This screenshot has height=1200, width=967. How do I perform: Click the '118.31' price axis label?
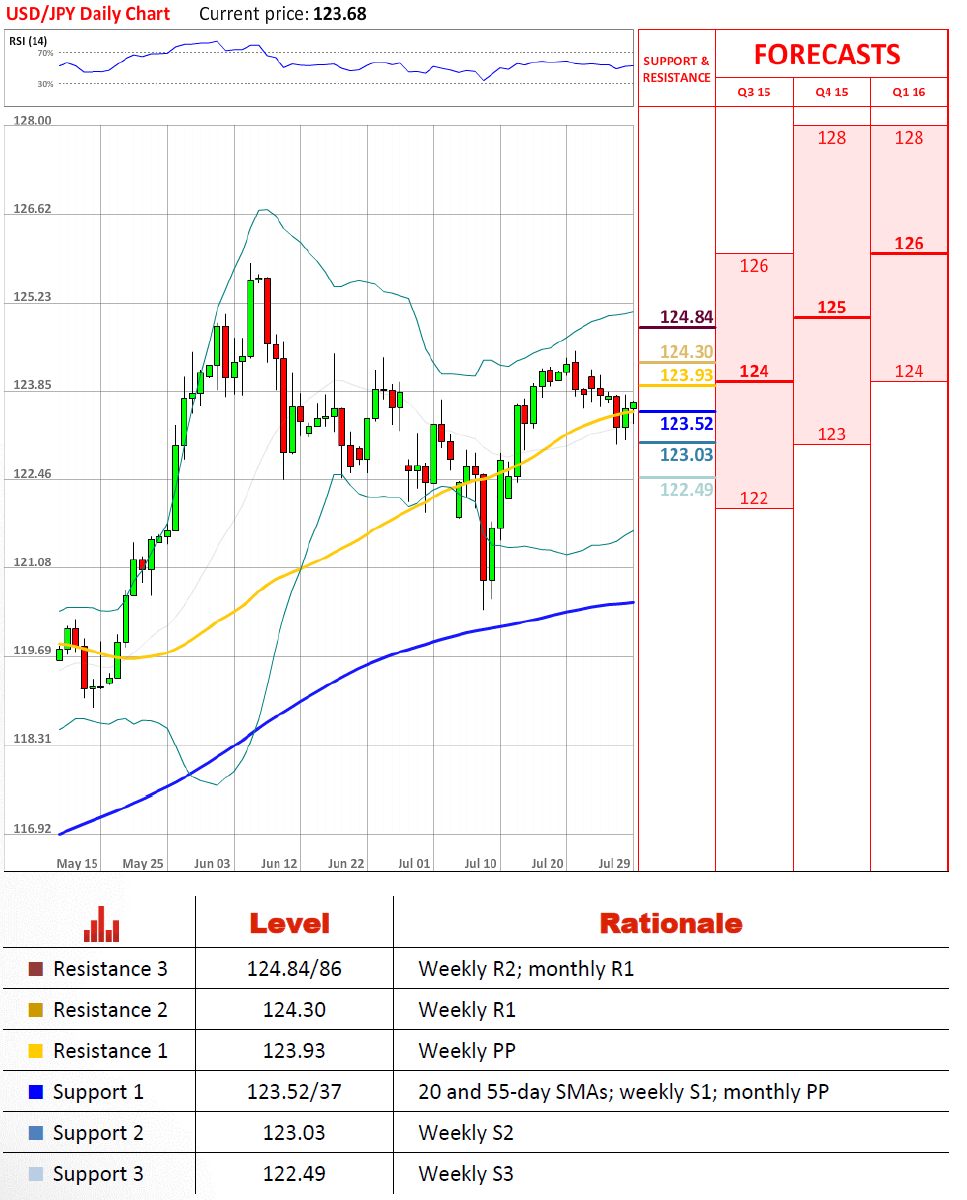pyautogui.click(x=32, y=739)
